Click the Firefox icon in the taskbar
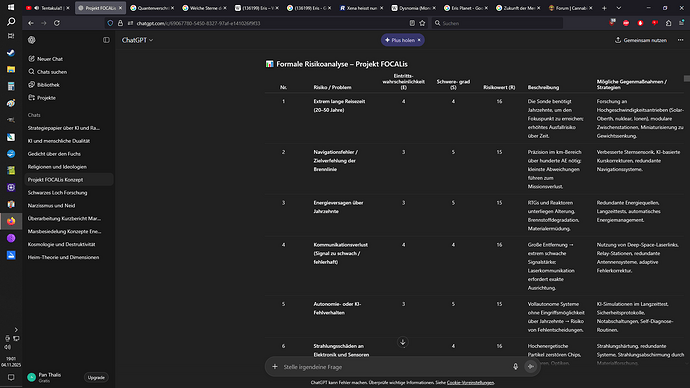Viewport: 690px width, 388px height. (x=11, y=221)
